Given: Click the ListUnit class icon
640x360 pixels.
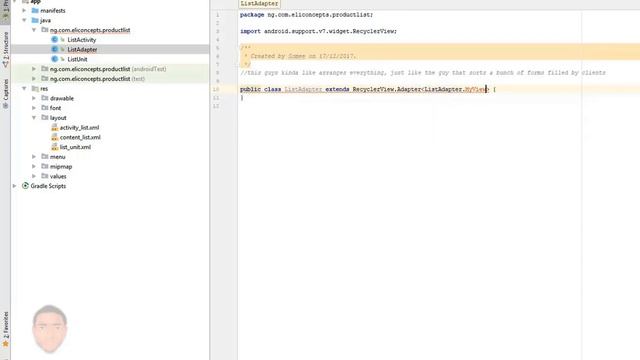Looking at the screenshot, I should (55, 59).
